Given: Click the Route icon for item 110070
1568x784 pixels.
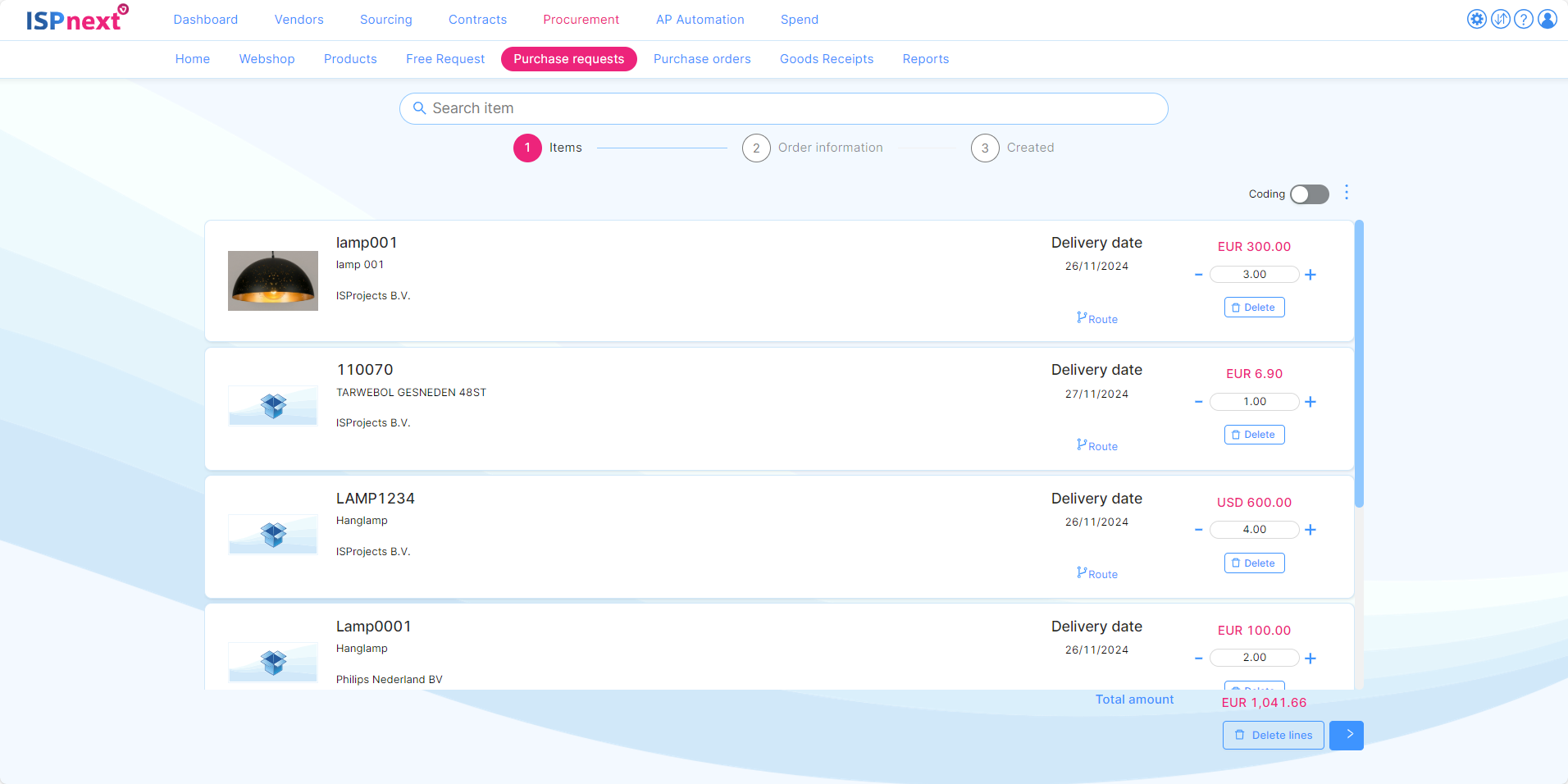Looking at the screenshot, I should pyautogui.click(x=1097, y=445).
